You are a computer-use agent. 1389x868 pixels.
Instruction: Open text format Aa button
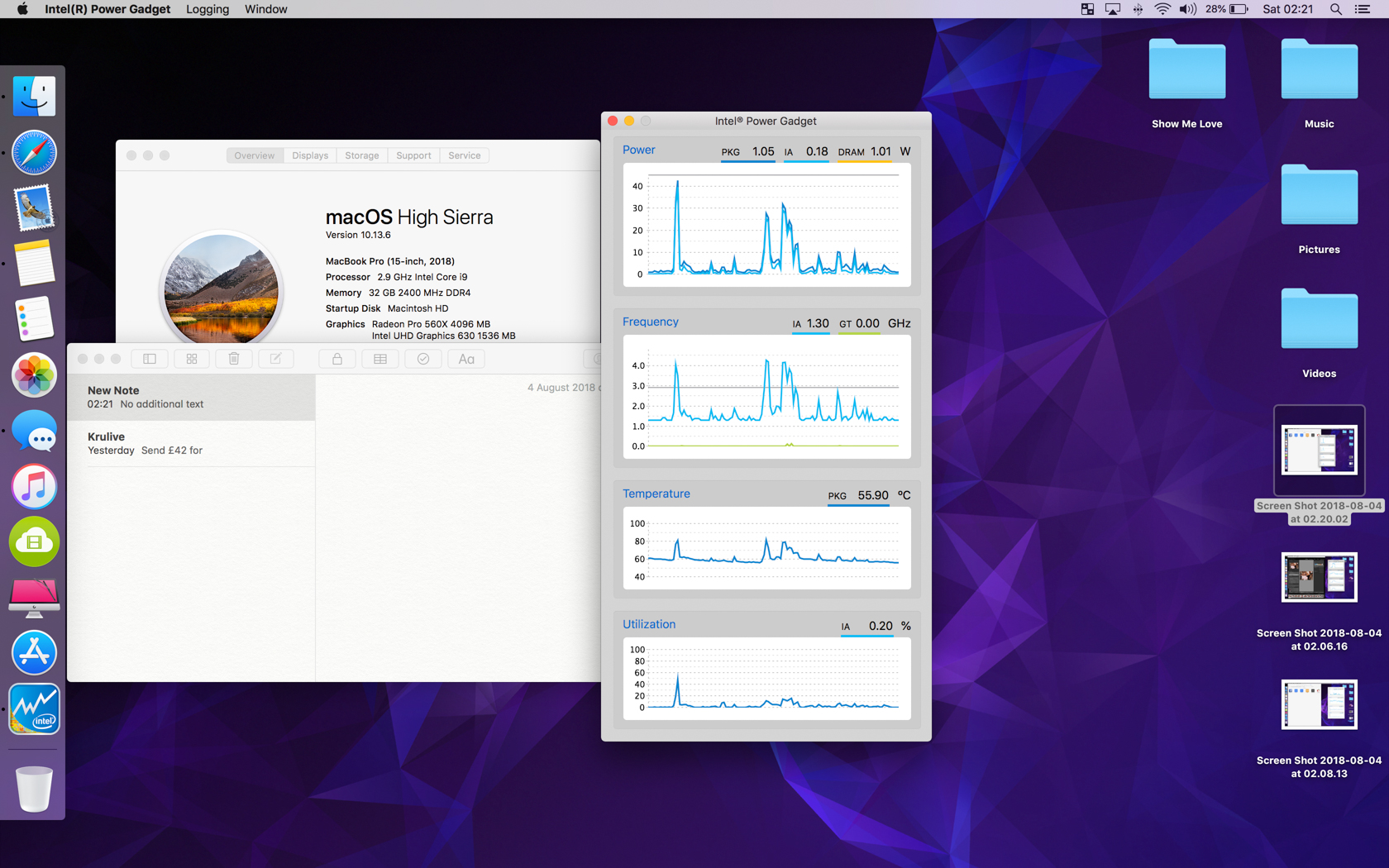(466, 359)
